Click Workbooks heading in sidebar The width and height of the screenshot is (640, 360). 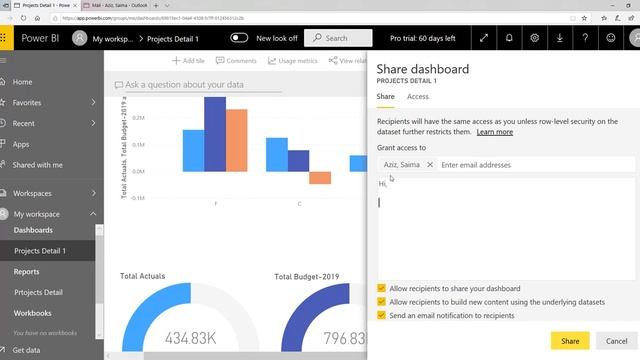33,313
